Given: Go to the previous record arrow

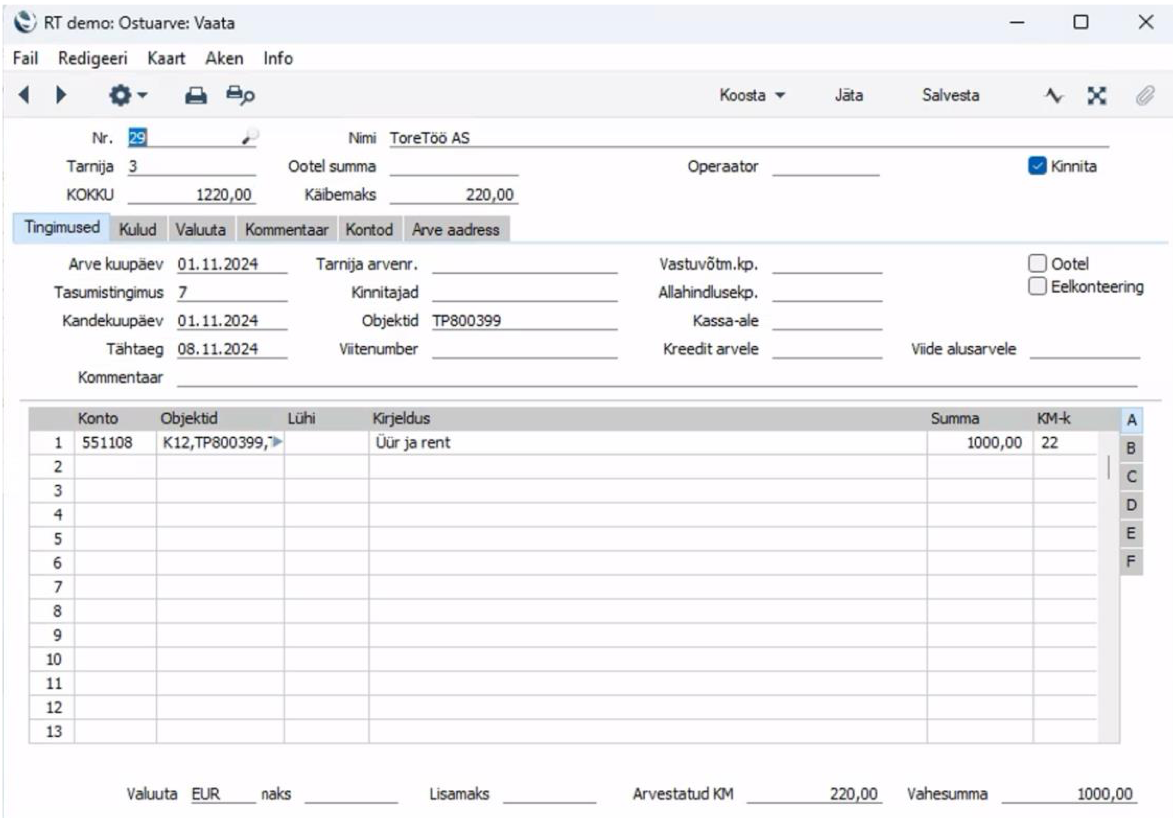Looking at the screenshot, I should 24,96.
